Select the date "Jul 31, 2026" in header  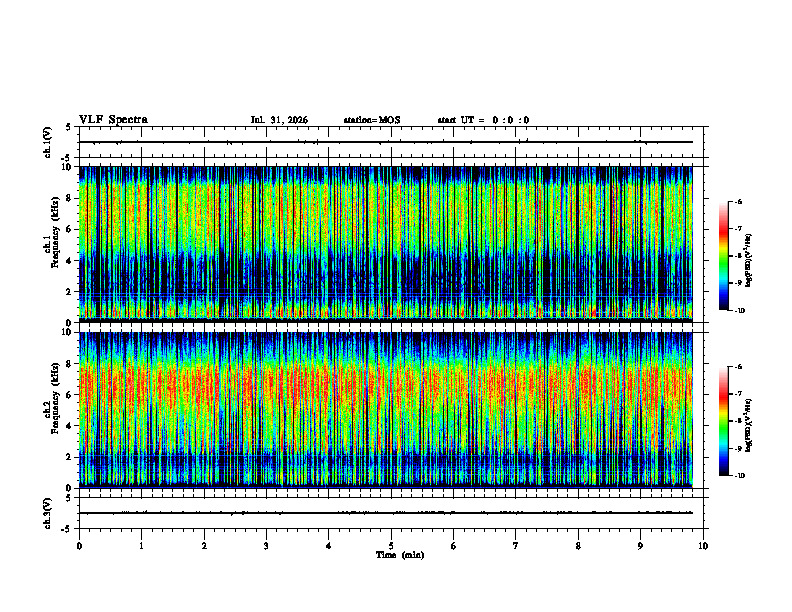pos(279,120)
